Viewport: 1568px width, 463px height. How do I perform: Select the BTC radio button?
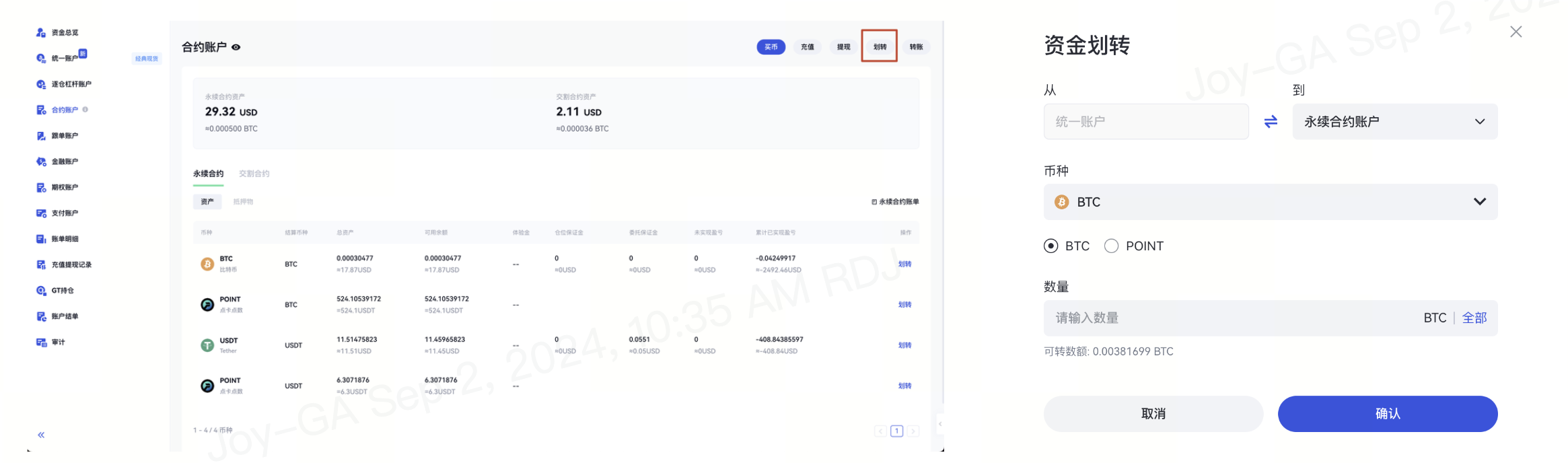click(x=1050, y=246)
